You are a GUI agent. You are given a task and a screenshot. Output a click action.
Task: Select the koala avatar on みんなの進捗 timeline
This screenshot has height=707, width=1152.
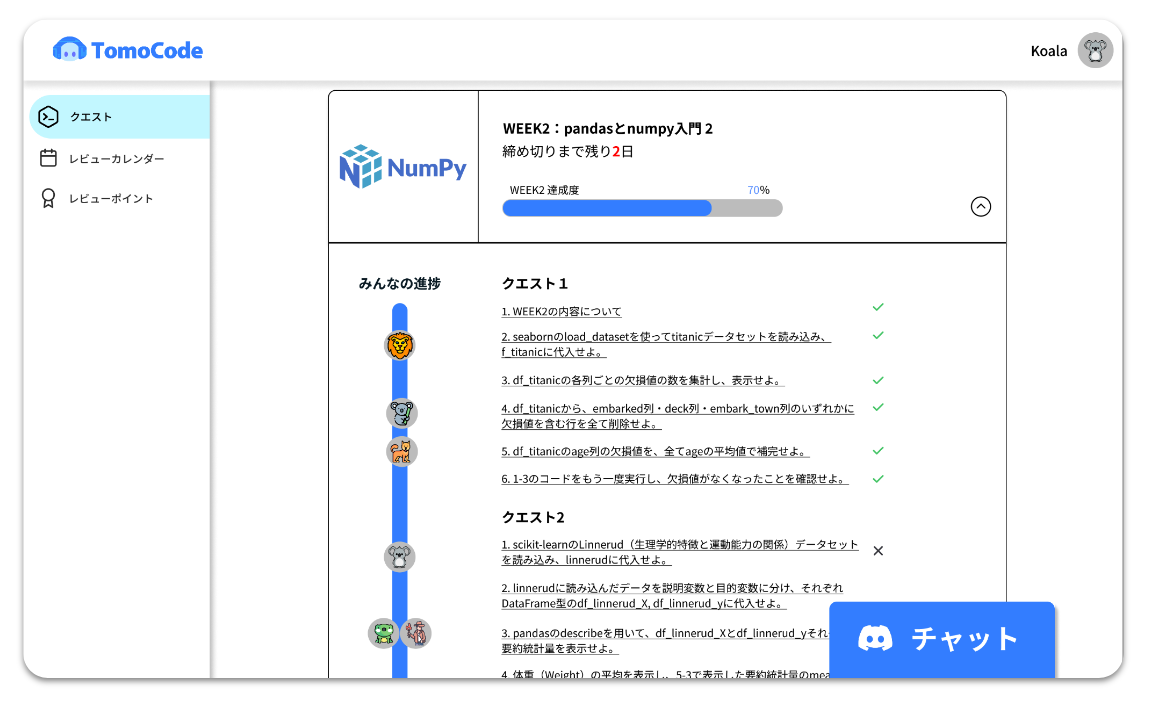(400, 412)
